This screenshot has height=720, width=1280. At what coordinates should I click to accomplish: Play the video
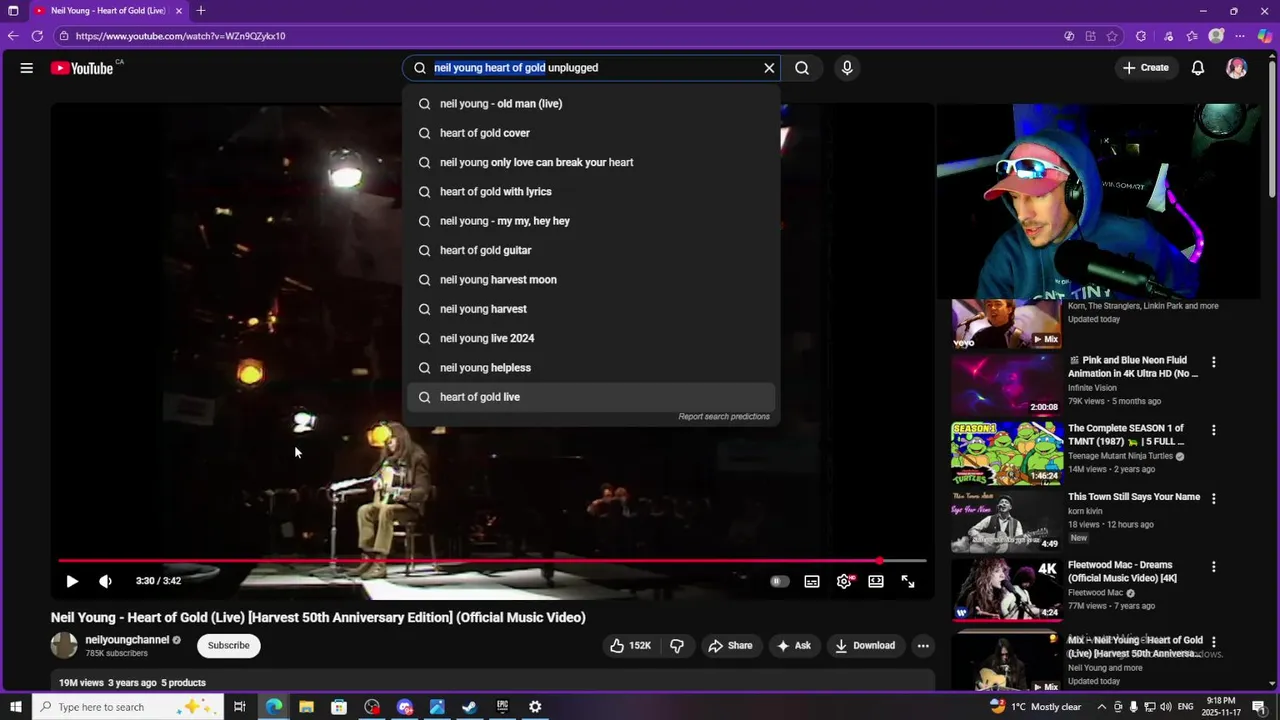pos(72,581)
